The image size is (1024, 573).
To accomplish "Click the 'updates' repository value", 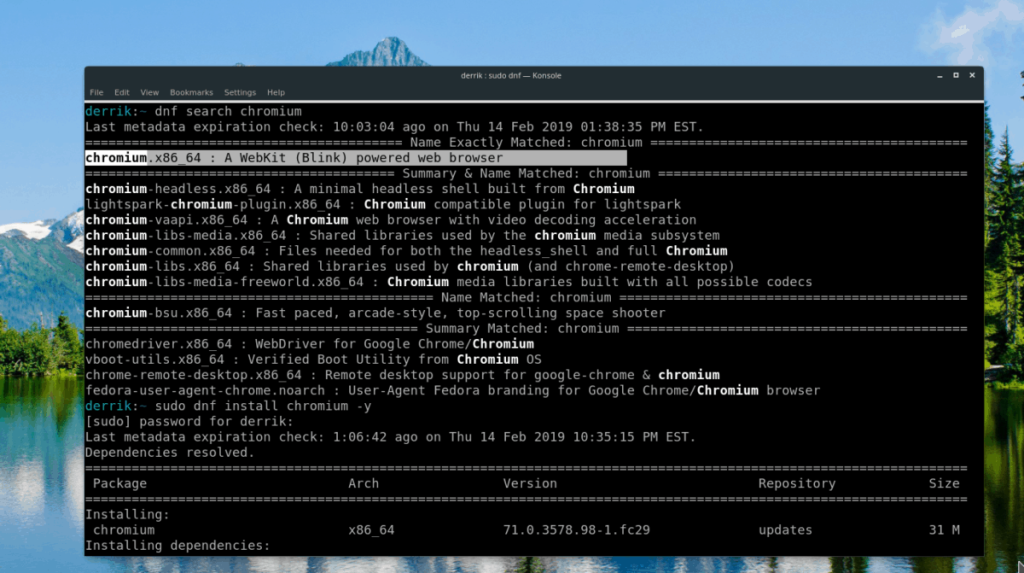I will coord(785,530).
